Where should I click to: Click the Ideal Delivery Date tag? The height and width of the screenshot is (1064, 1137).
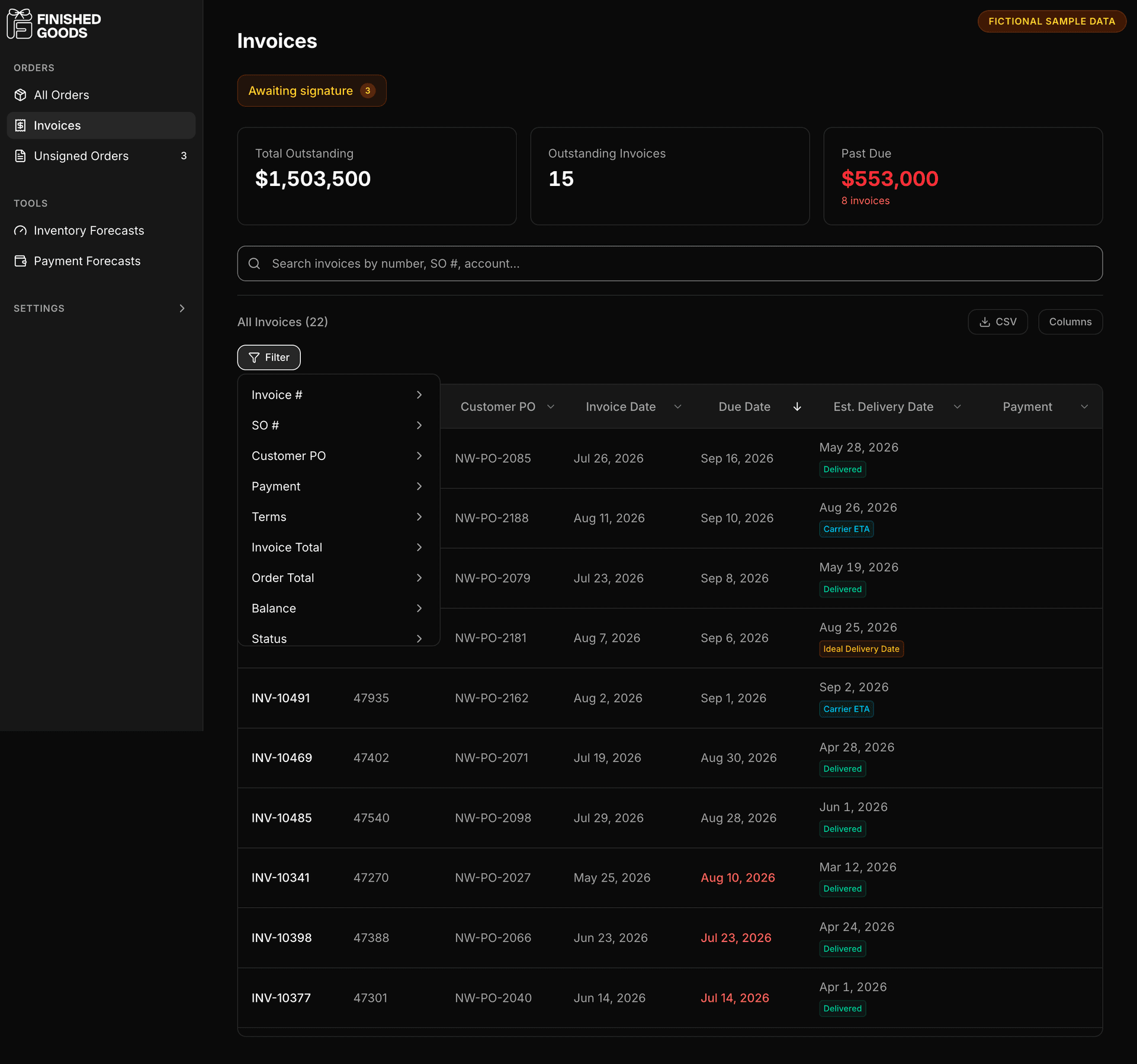click(862, 649)
